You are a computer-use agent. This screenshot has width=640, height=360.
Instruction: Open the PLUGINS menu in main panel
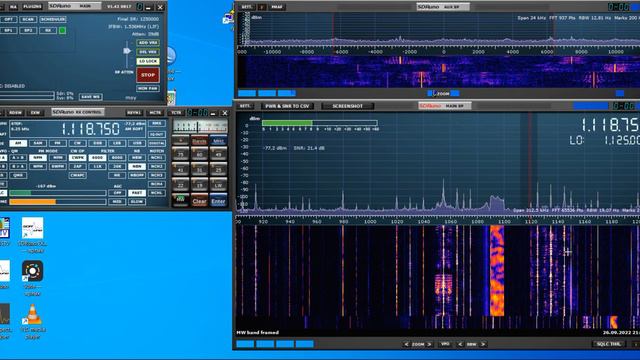click(x=32, y=7)
